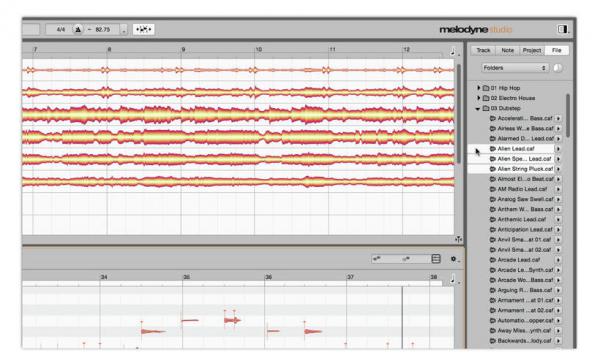The height and width of the screenshot is (363, 600).
Task: Click the Anthem W... Bass.caf play arrow
Action: (558, 209)
